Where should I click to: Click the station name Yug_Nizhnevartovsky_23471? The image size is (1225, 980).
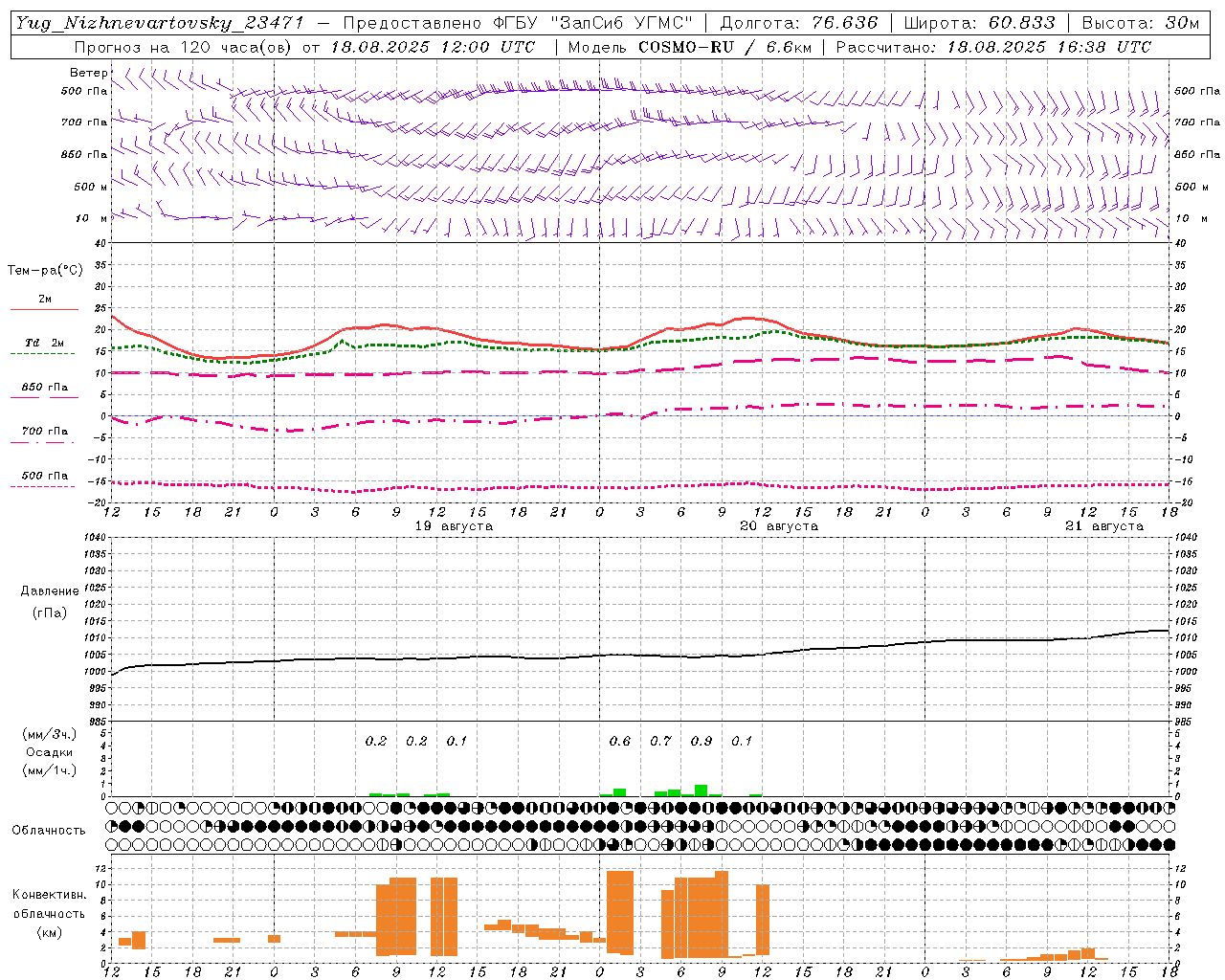tap(159, 23)
